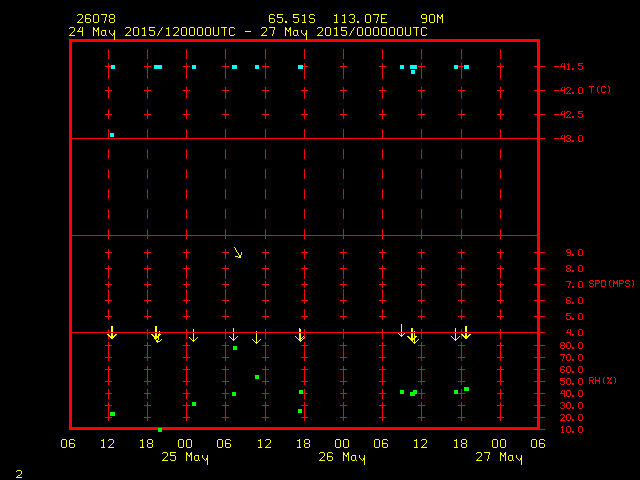
Task: Click the elevation value 90M
Action: pyautogui.click(x=433, y=19)
